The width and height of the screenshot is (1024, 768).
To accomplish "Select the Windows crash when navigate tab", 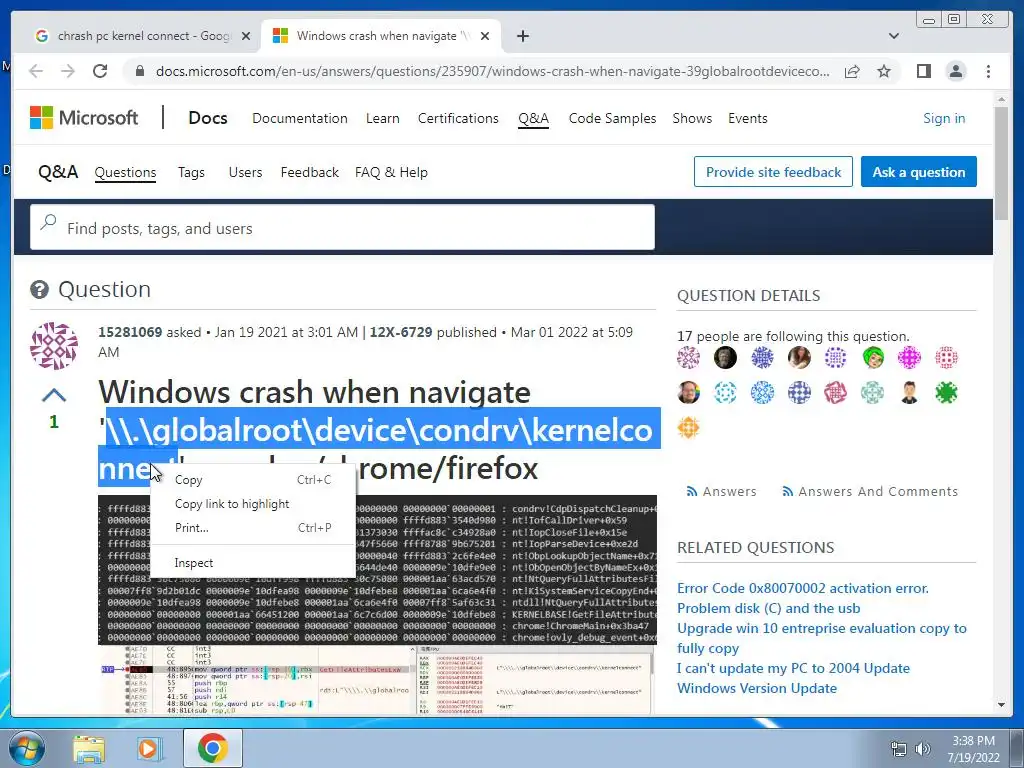I will (x=381, y=36).
